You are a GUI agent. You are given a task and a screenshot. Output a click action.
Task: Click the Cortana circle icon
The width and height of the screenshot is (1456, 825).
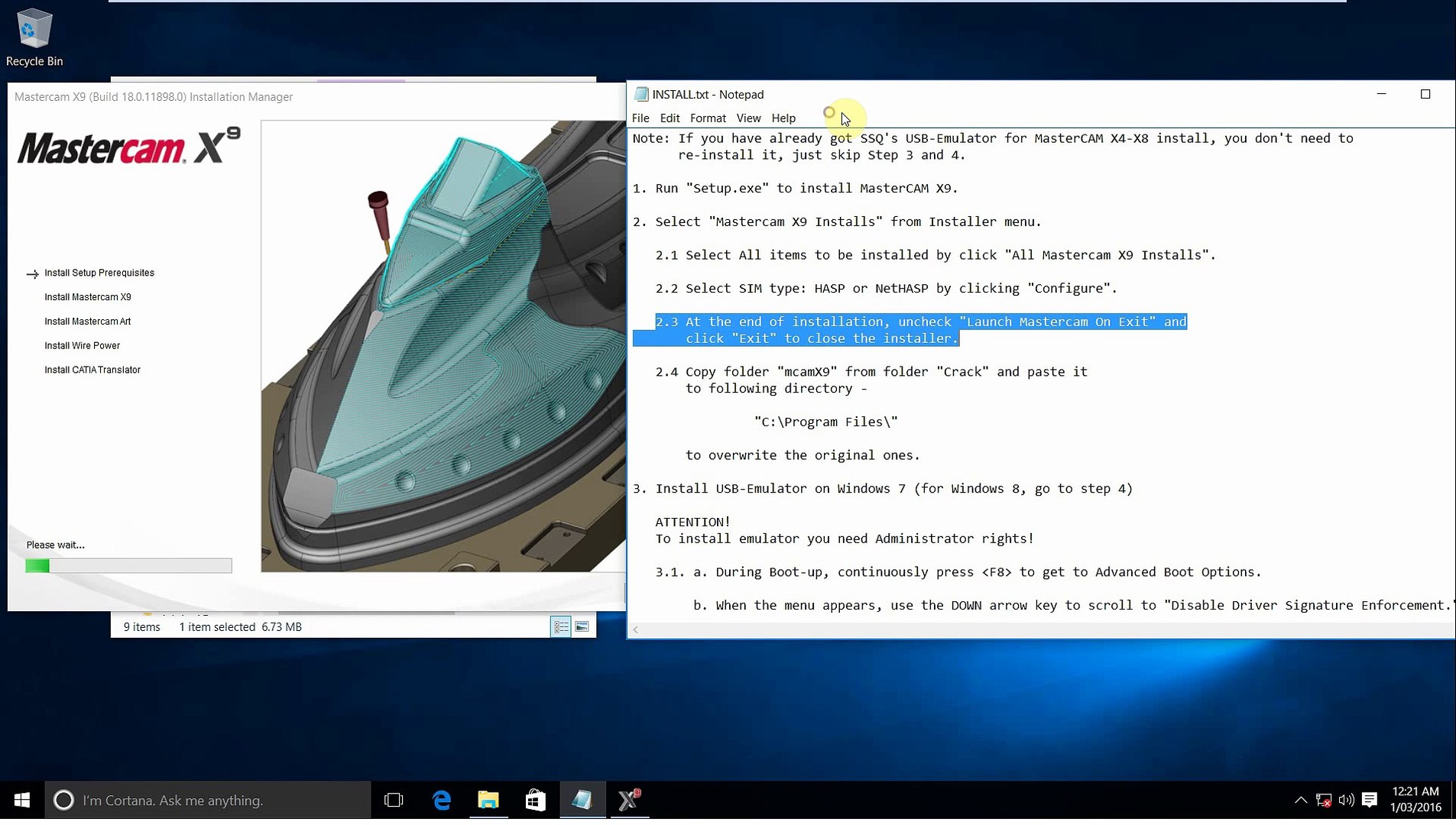(x=63, y=800)
